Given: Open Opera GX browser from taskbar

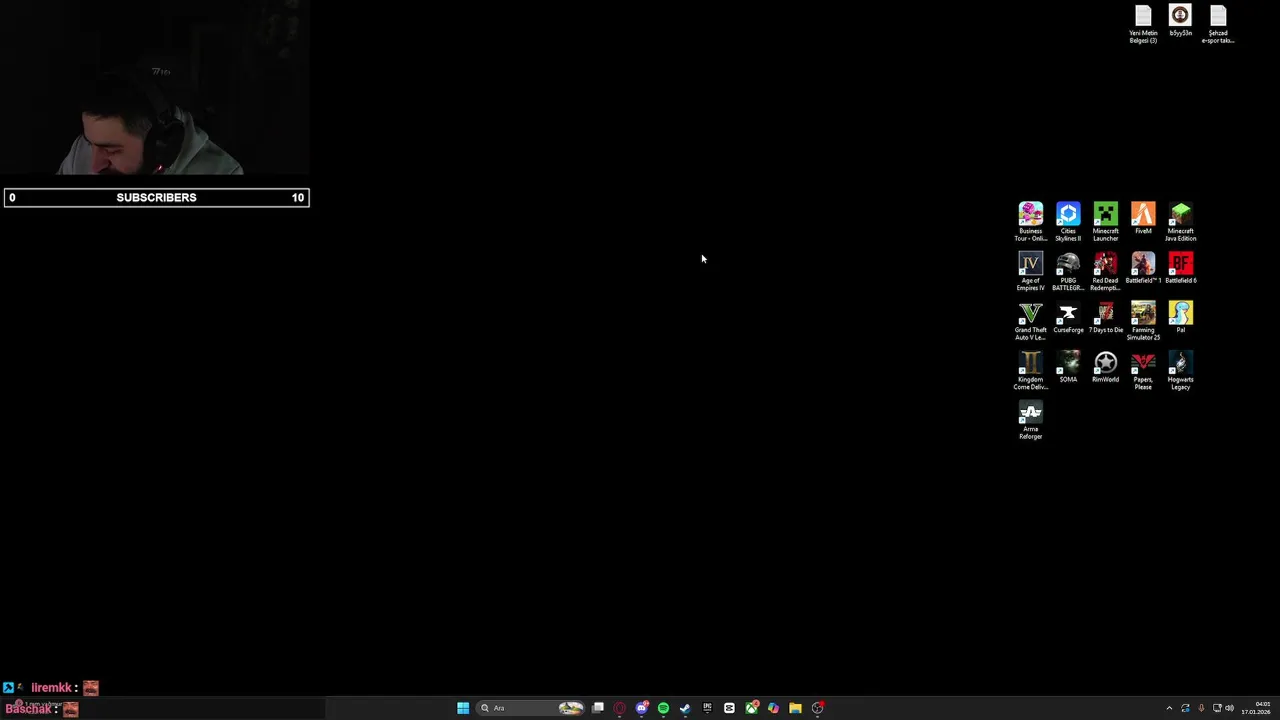Looking at the screenshot, I should coord(620,708).
